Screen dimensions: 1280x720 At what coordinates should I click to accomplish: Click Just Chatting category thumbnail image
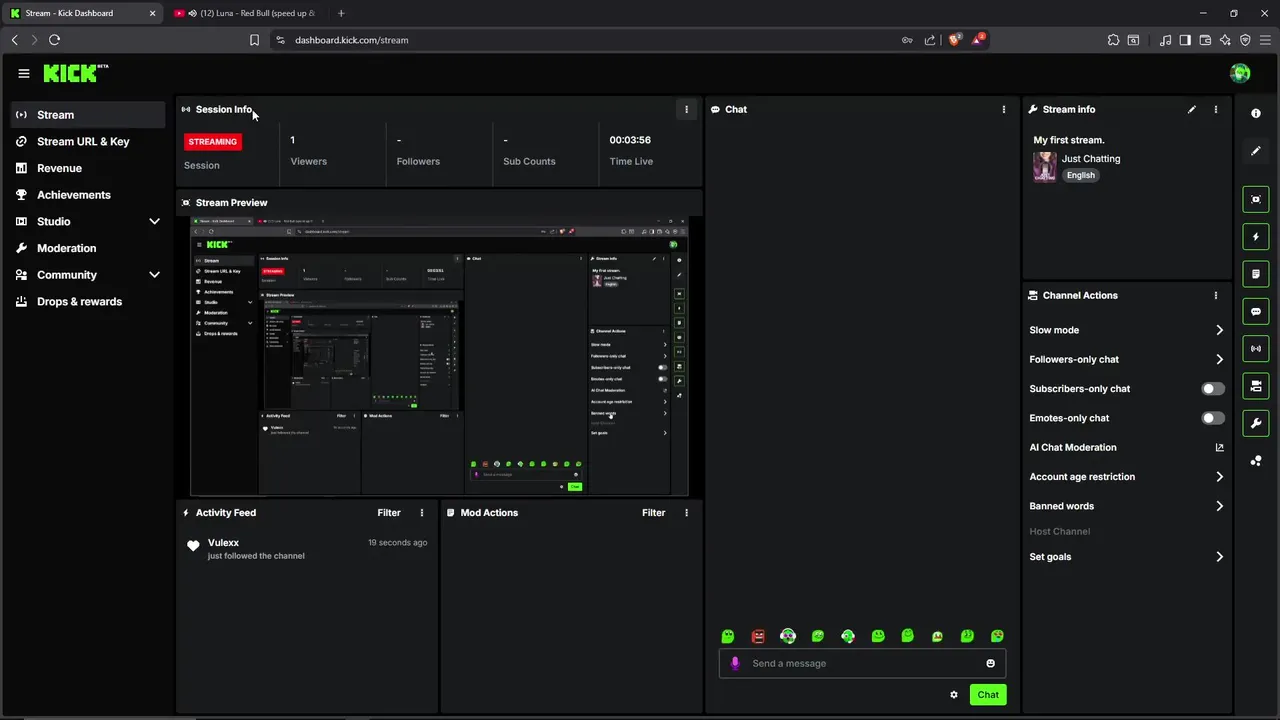point(1045,167)
